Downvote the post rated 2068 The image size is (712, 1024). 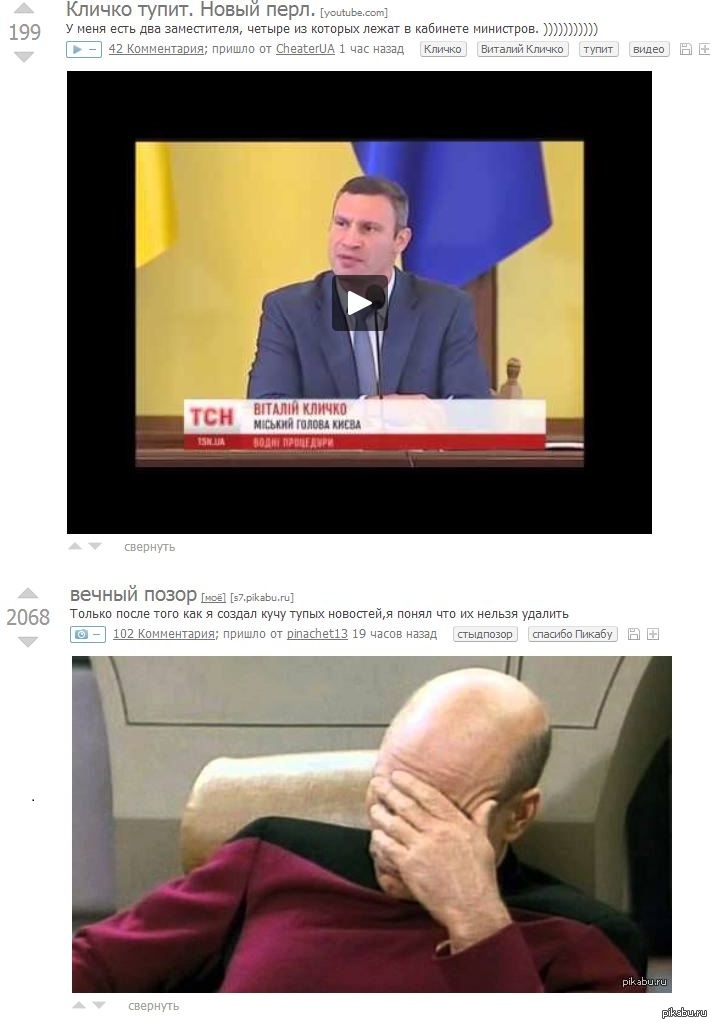pyautogui.click(x=28, y=642)
